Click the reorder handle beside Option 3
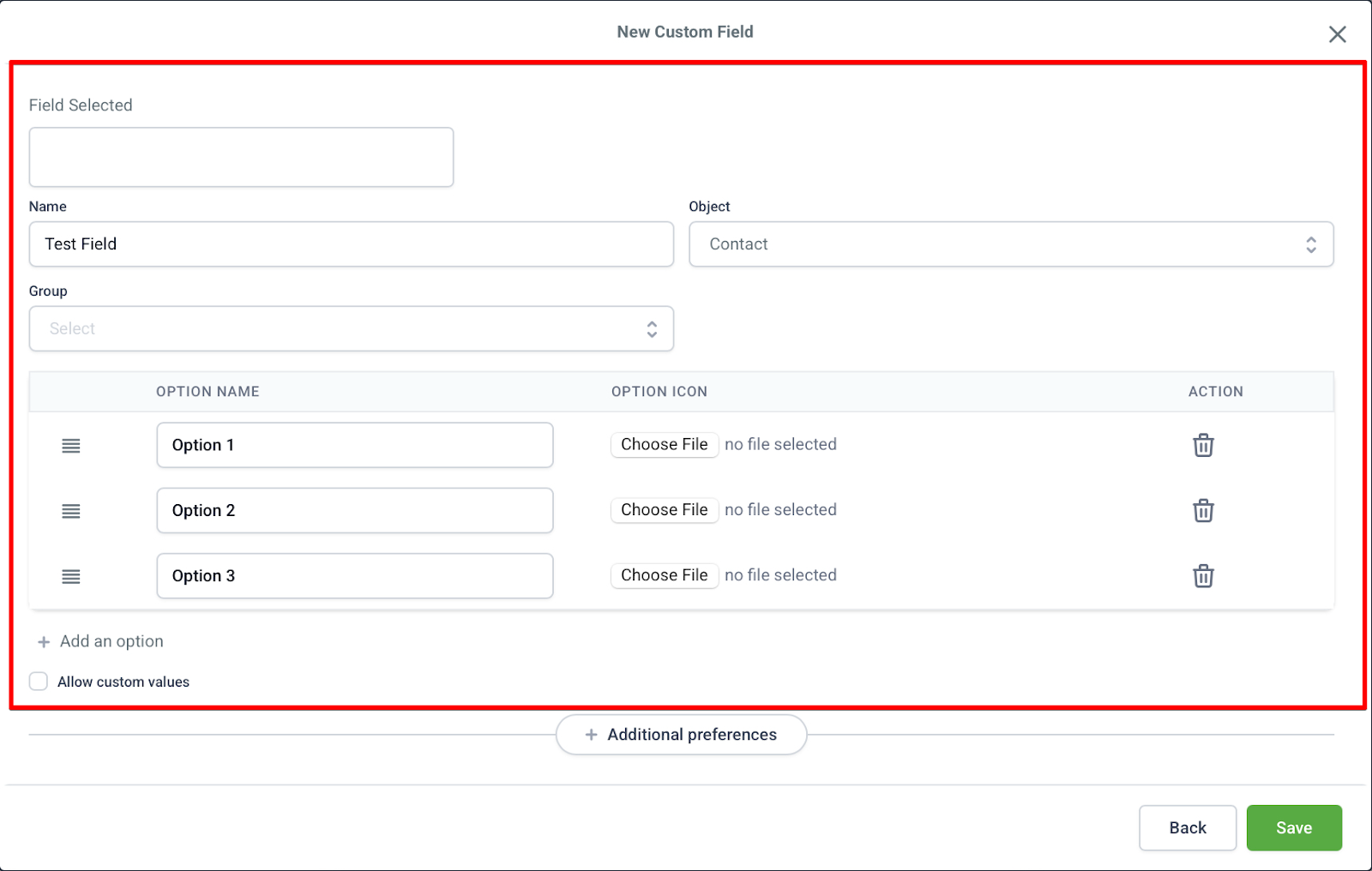Viewport: 1372px width, 871px height. click(x=71, y=577)
